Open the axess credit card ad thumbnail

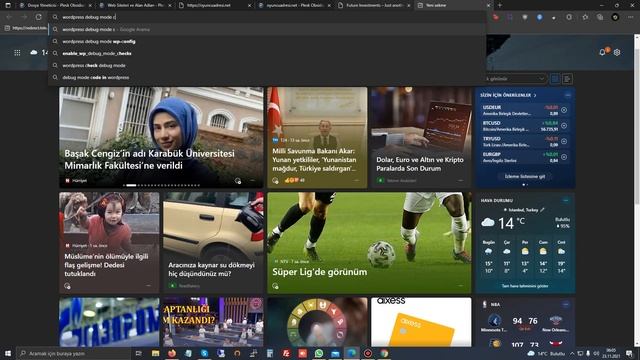tap(421, 322)
